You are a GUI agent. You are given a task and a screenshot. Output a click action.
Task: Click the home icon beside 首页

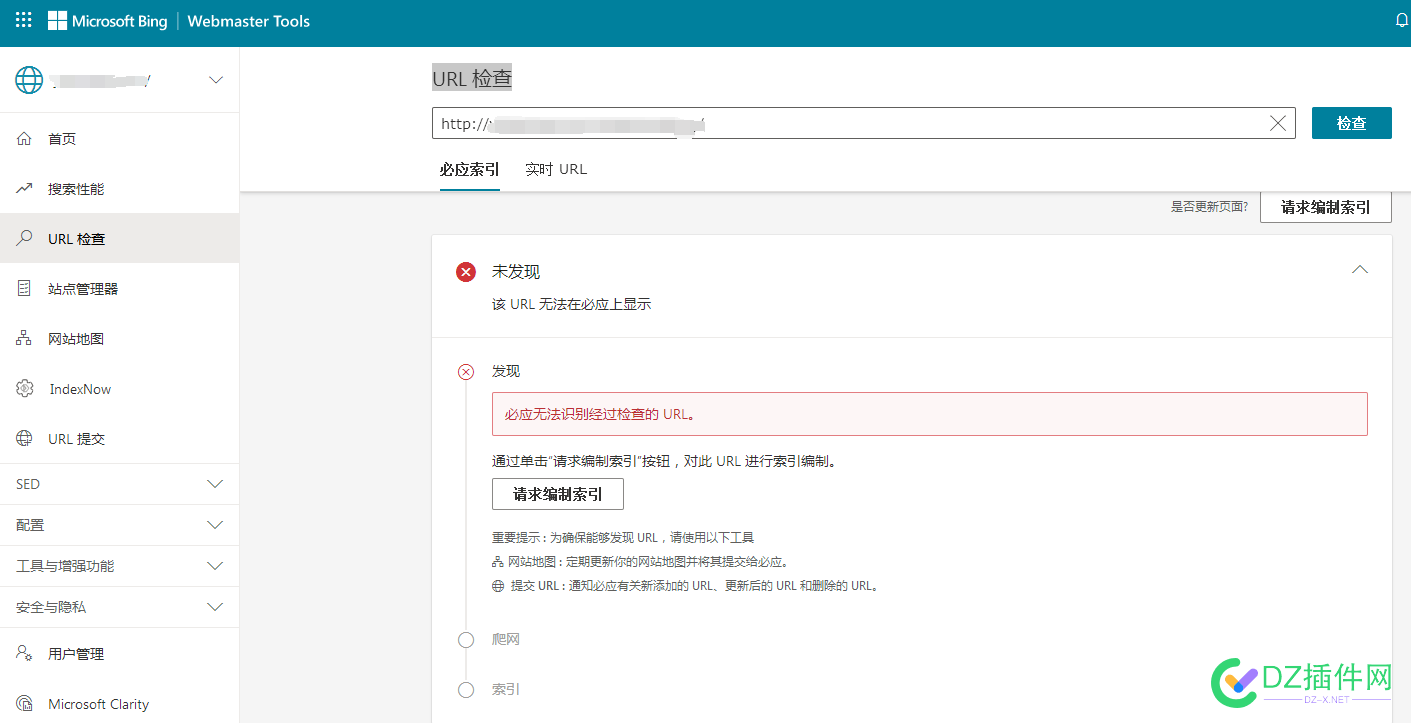[x=25, y=138]
